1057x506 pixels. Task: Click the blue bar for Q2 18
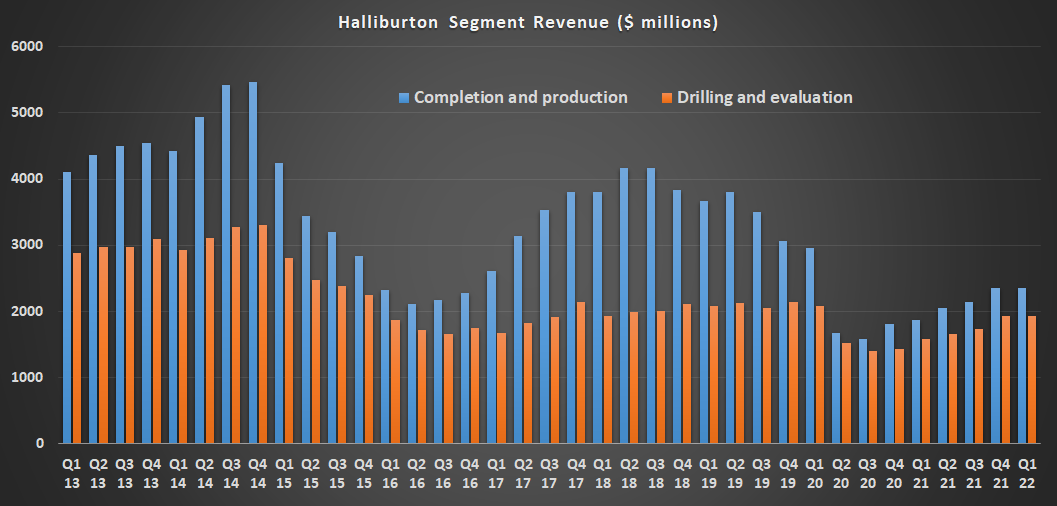tap(625, 305)
